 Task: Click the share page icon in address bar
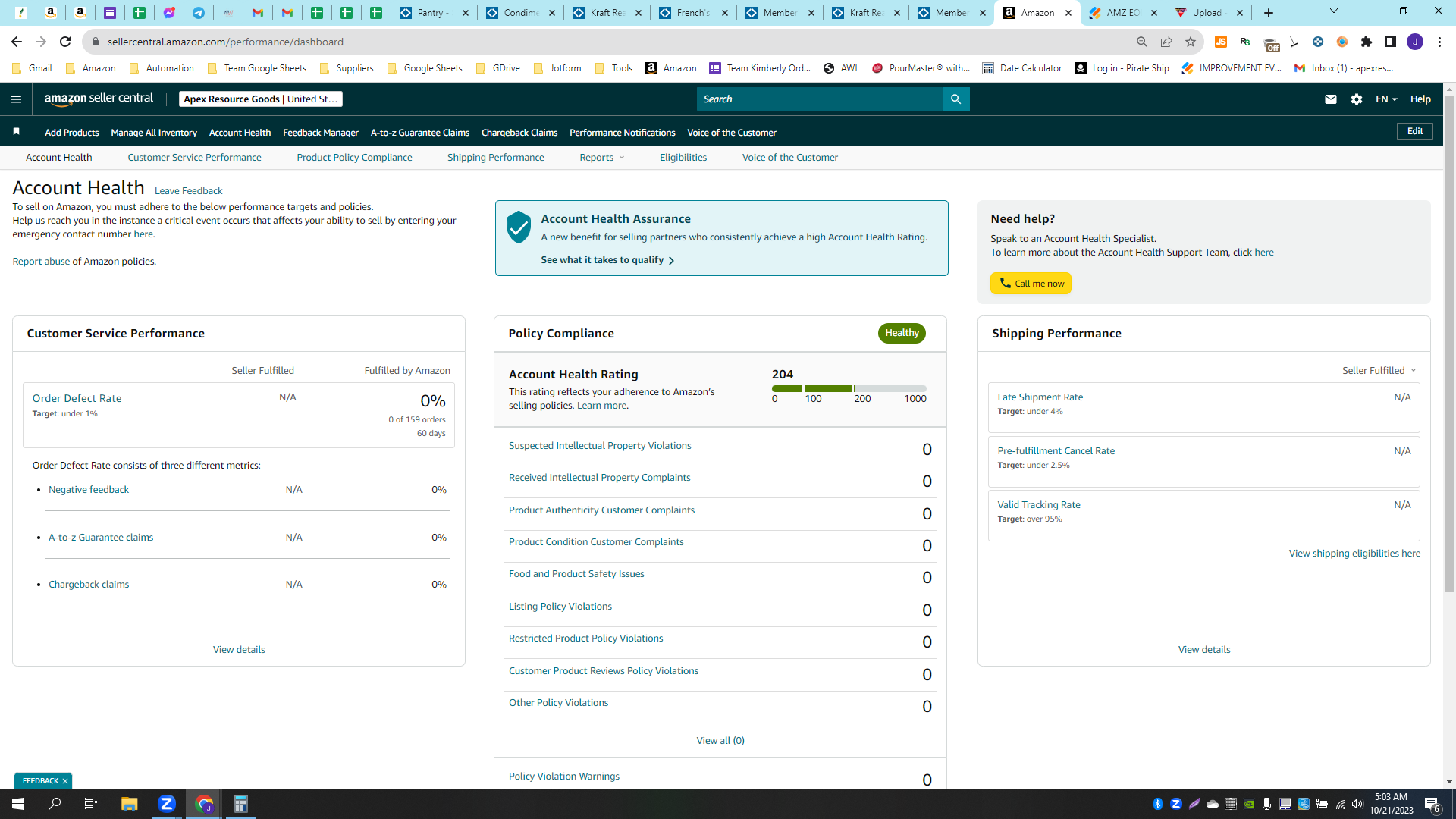pyautogui.click(x=1166, y=42)
